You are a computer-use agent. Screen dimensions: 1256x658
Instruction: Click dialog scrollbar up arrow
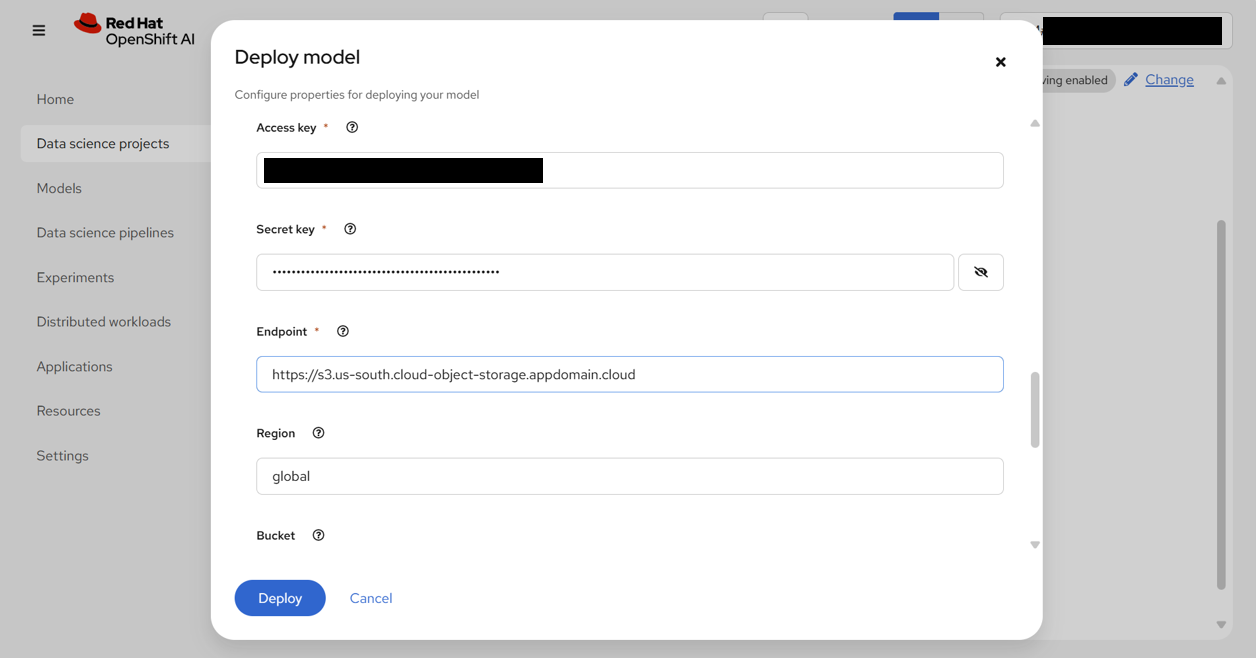pyautogui.click(x=1035, y=123)
